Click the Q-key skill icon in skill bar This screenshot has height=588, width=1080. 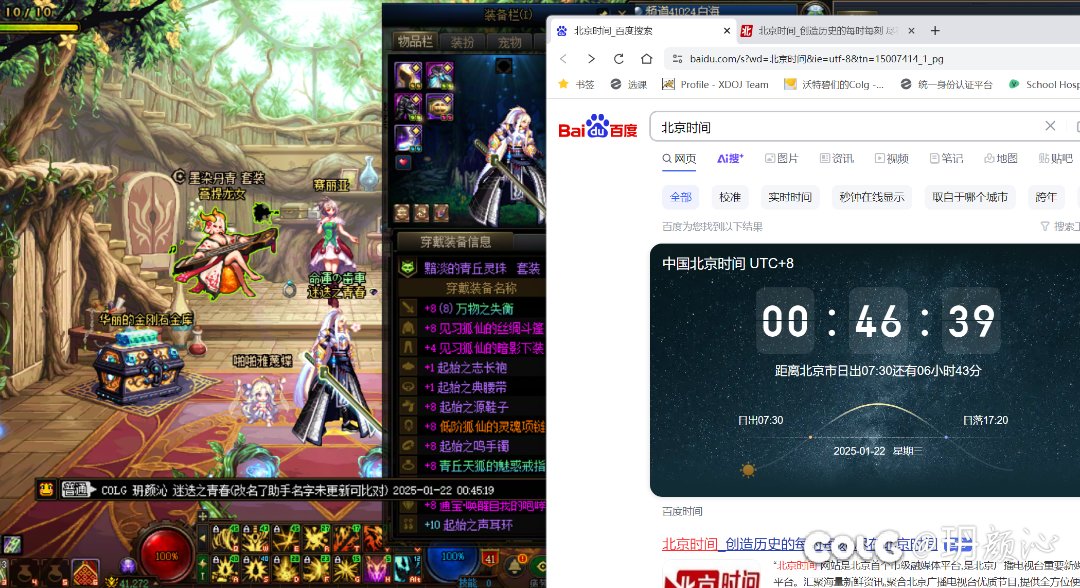point(225,538)
